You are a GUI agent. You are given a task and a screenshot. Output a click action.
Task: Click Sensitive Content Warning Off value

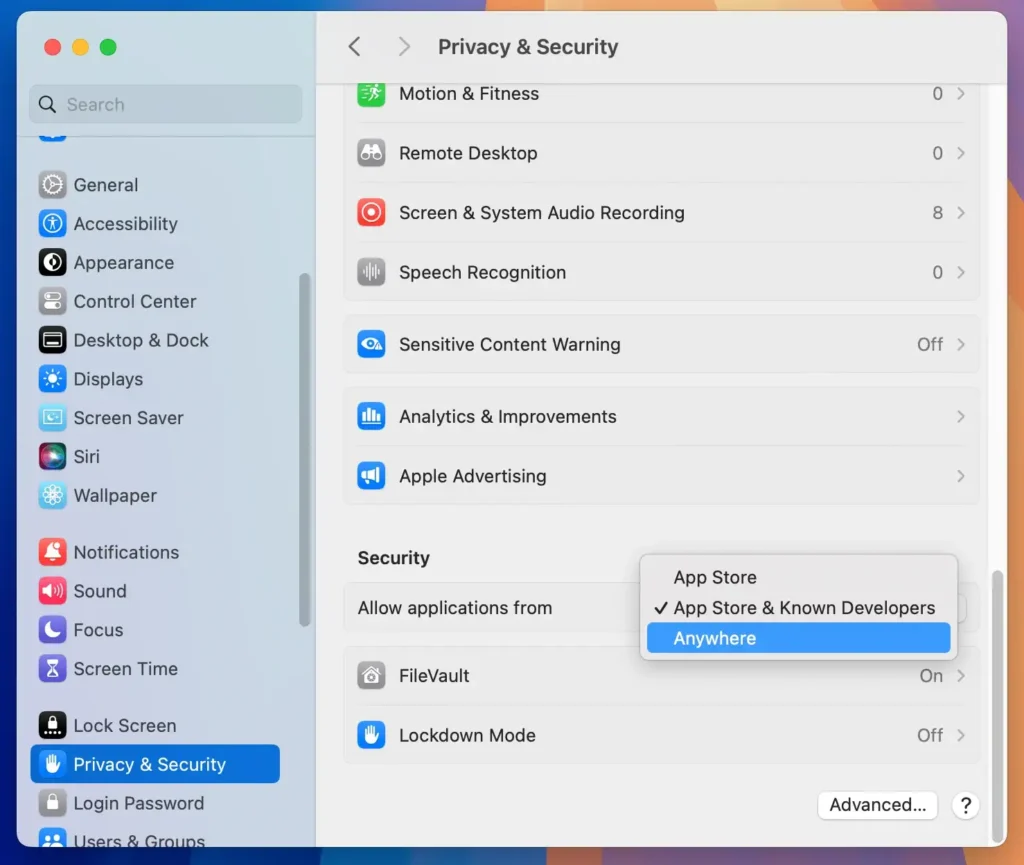930,344
